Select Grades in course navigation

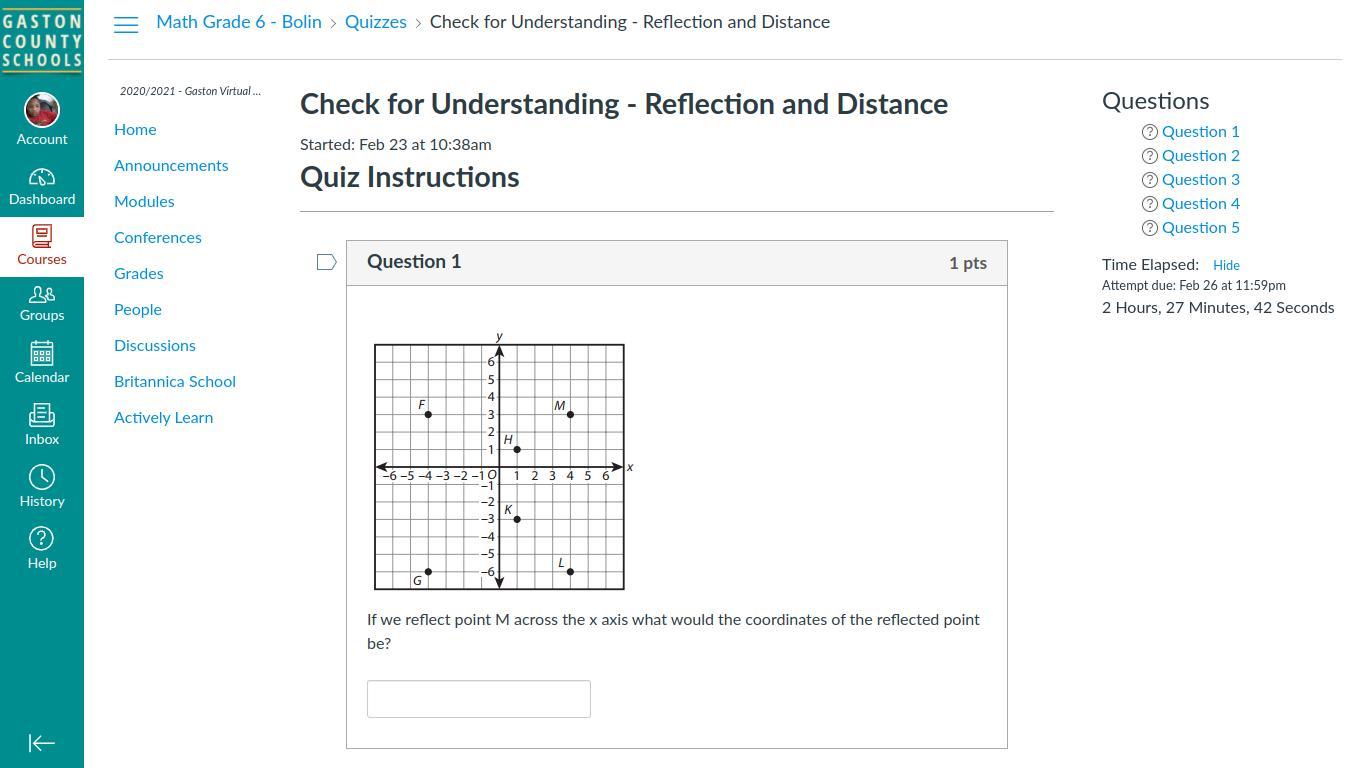coord(139,273)
